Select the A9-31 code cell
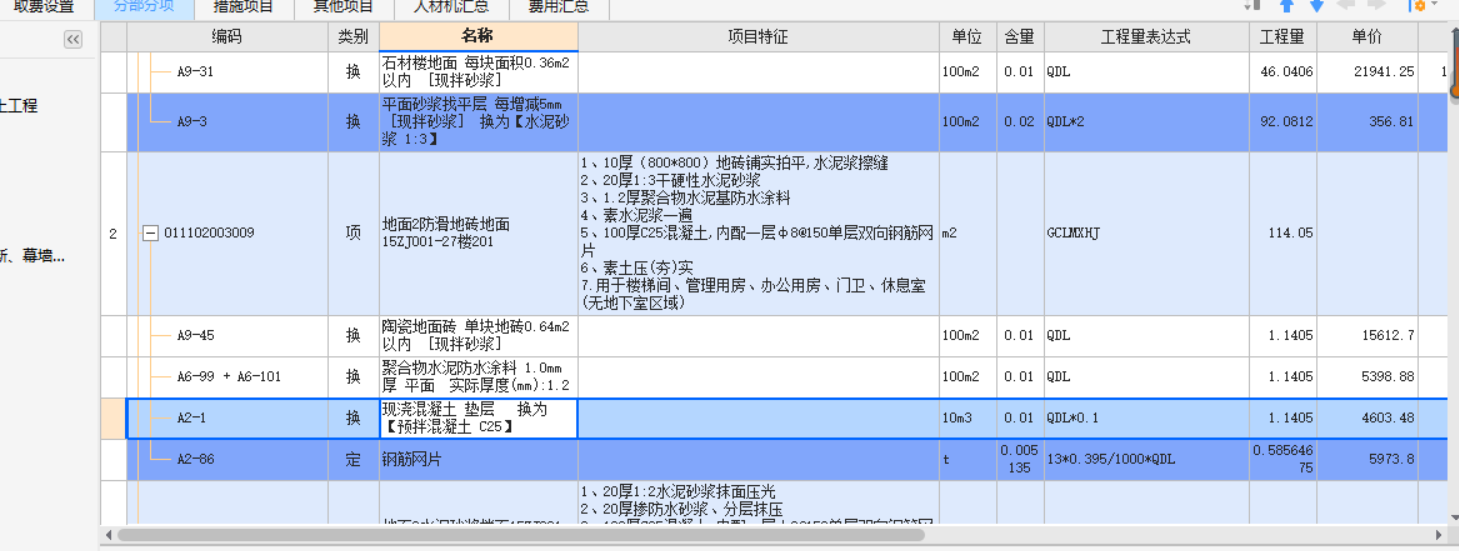Screen dimensions: 1459x551 tap(227, 72)
